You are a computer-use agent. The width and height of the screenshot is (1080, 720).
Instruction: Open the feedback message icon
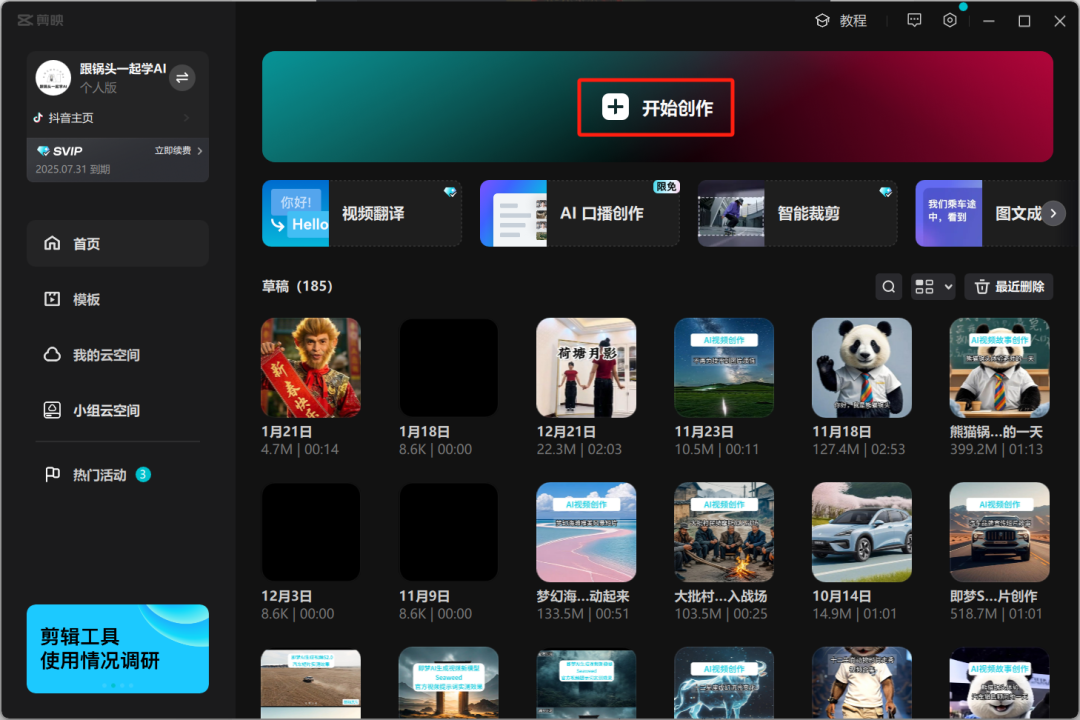914,21
